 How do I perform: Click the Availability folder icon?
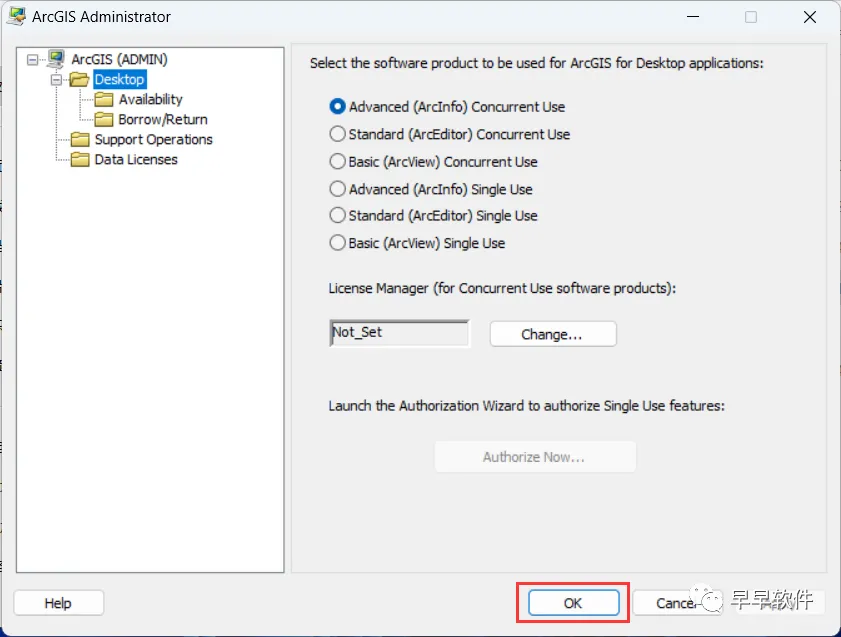click(104, 99)
